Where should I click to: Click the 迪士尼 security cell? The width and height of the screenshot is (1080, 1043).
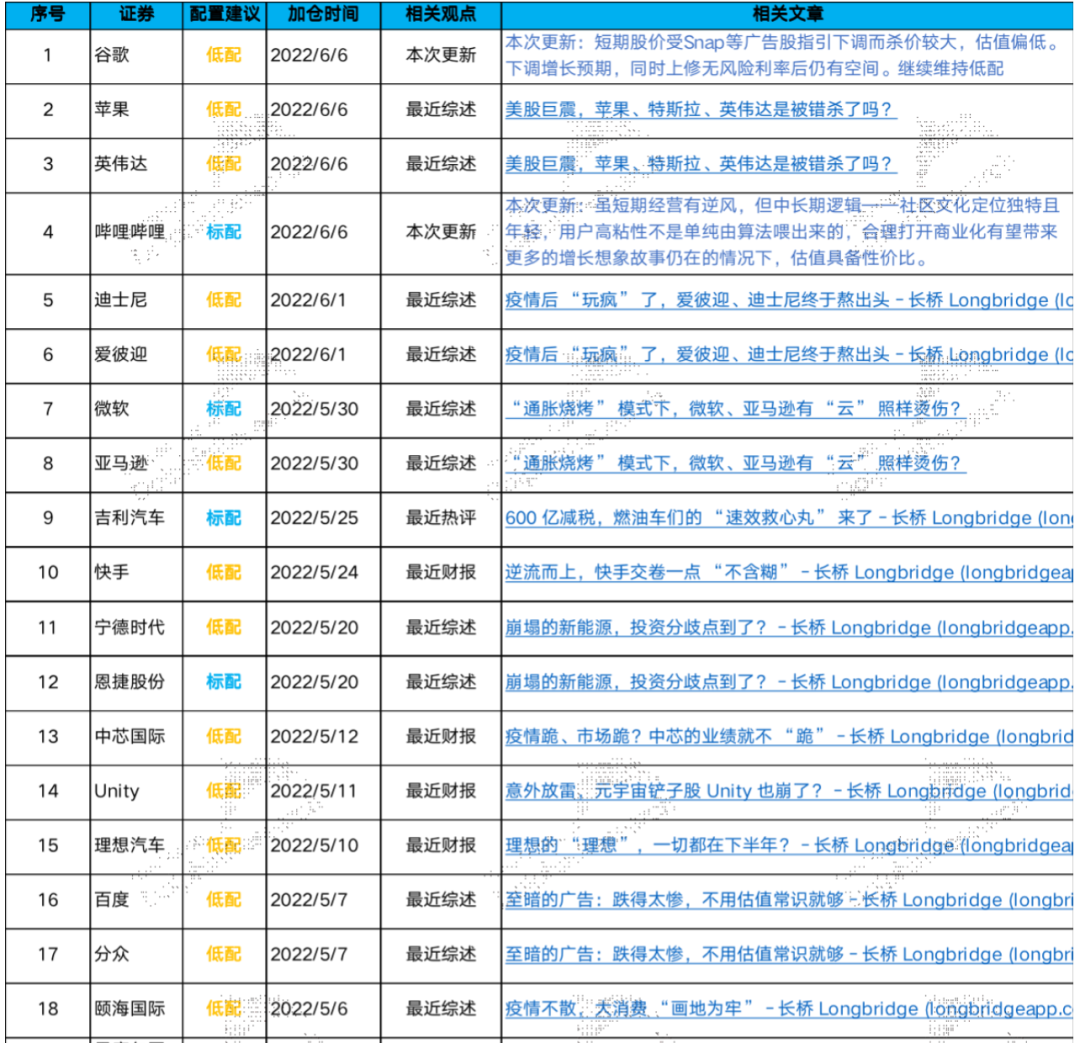pos(136,301)
